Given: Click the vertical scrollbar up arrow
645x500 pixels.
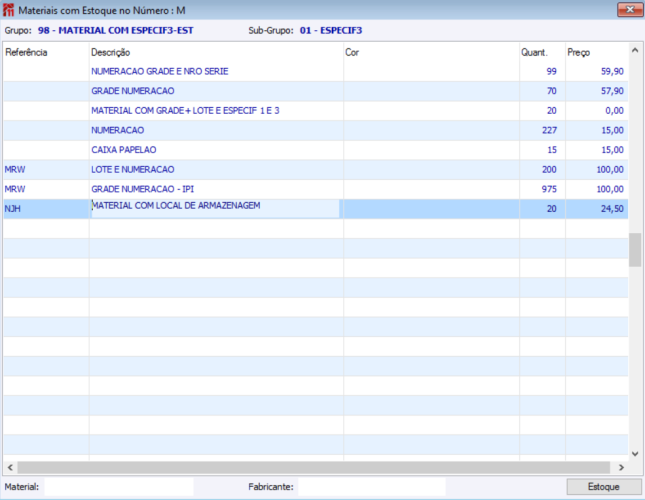Looking at the screenshot, I should [x=635, y=51].
